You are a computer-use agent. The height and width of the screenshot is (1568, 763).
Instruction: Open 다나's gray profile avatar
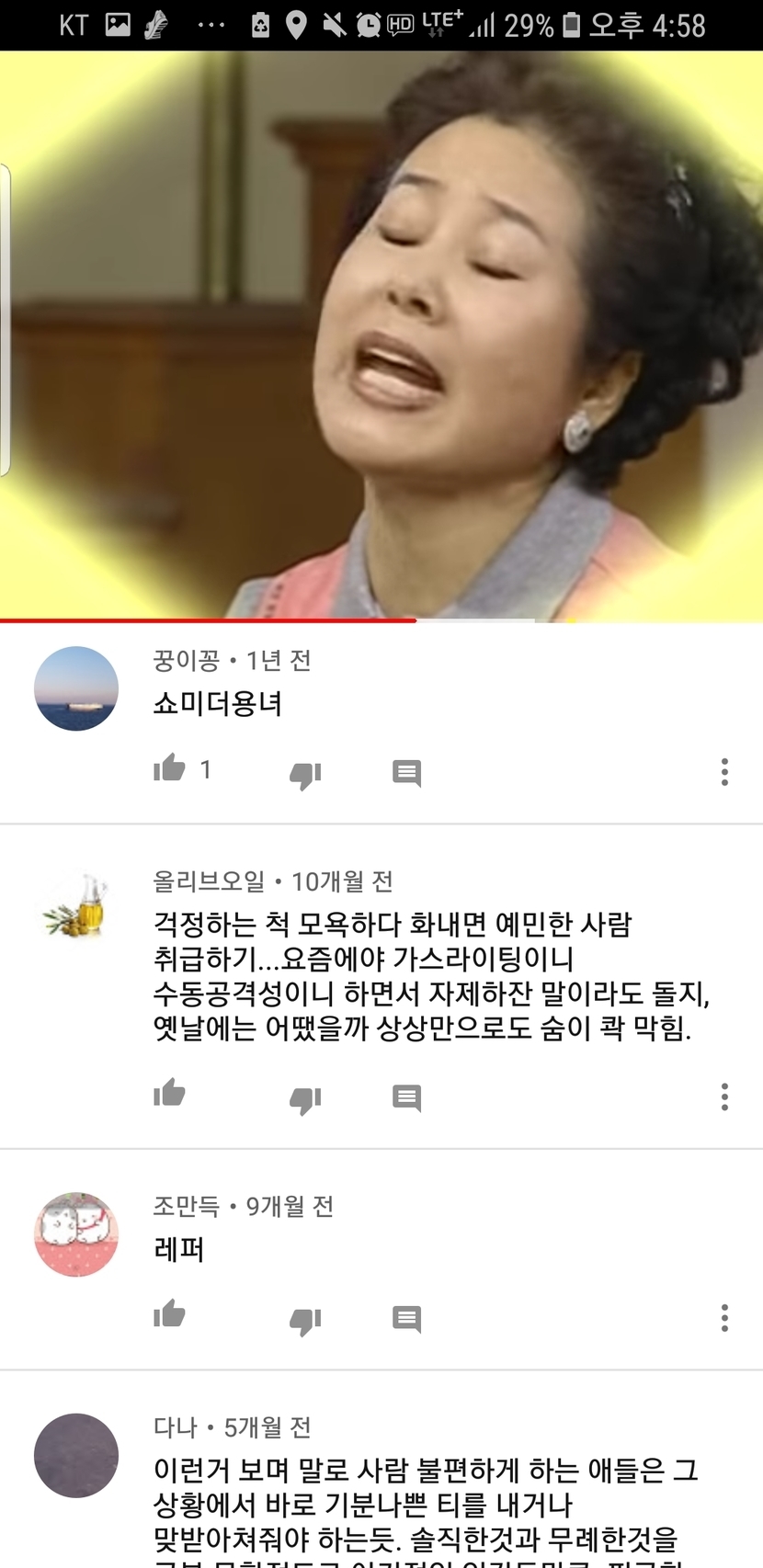76,1456
